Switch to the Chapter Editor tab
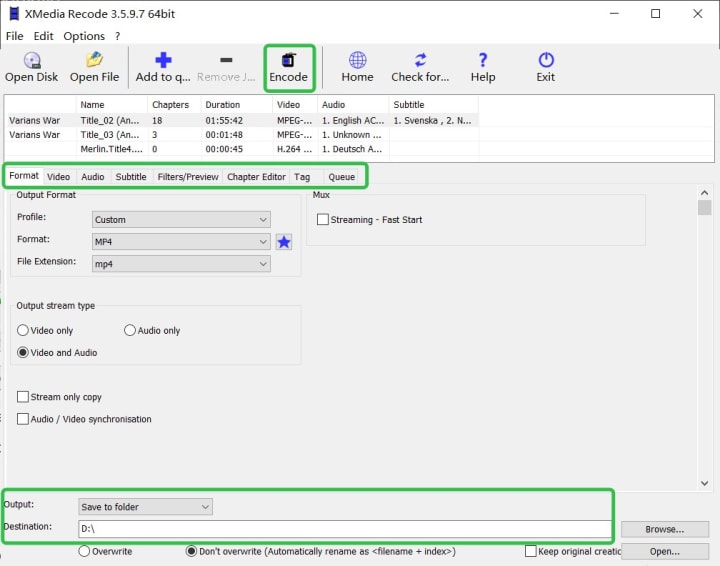The height and width of the screenshot is (566, 720). point(256,177)
